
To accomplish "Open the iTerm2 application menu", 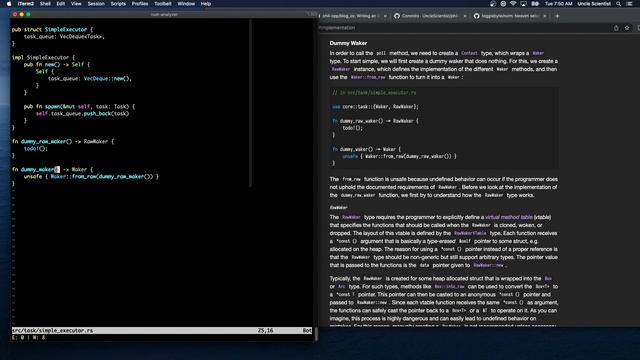I will coord(26,4).
